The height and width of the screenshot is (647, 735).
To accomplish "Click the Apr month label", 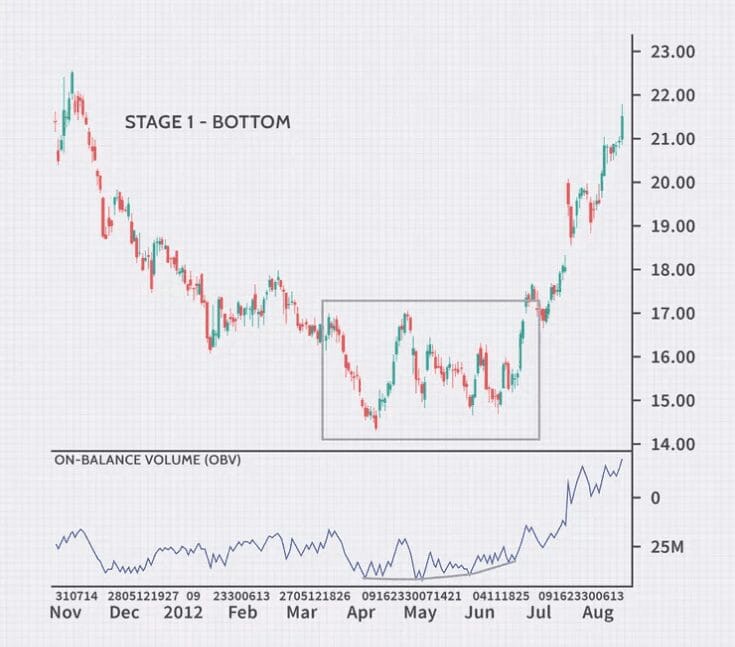I will (x=361, y=613).
